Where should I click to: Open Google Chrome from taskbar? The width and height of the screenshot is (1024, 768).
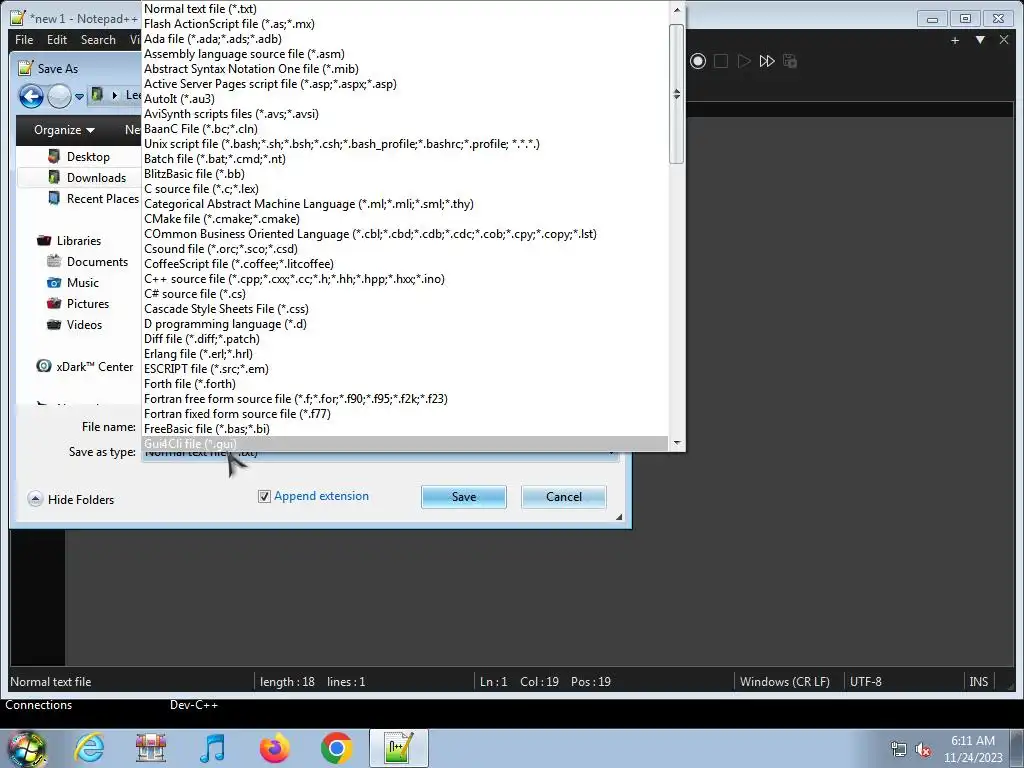coord(336,748)
